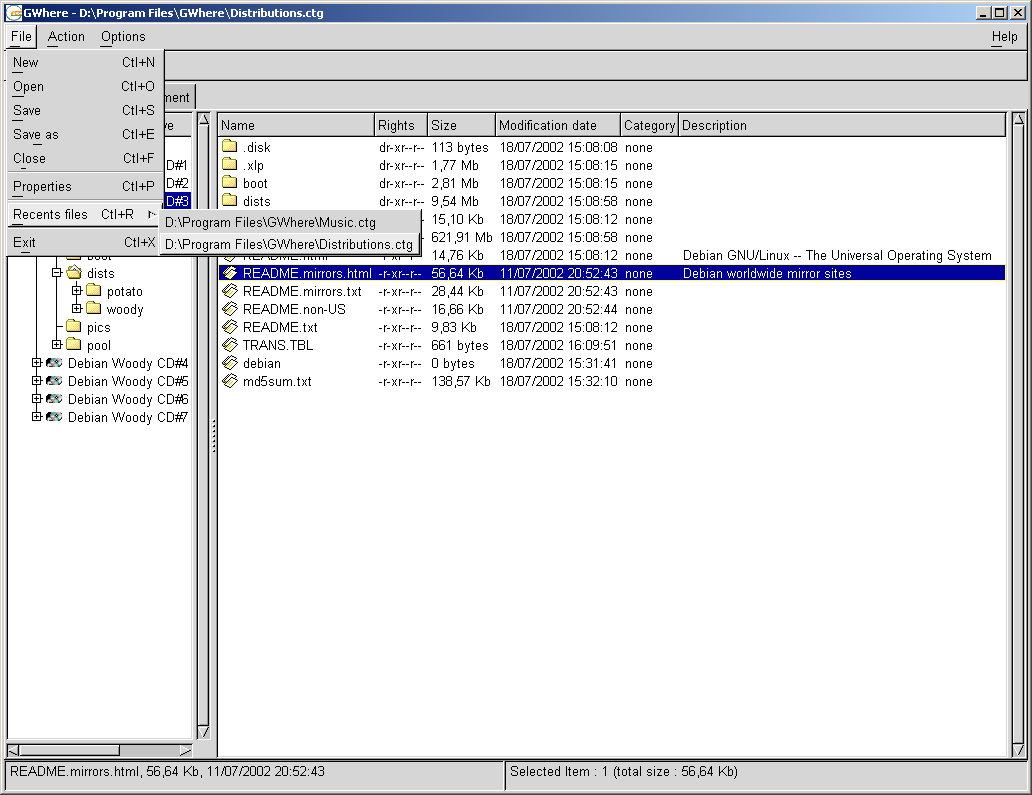Select Debian Woody CD#6 tree label
The image size is (1032, 795).
(128, 399)
